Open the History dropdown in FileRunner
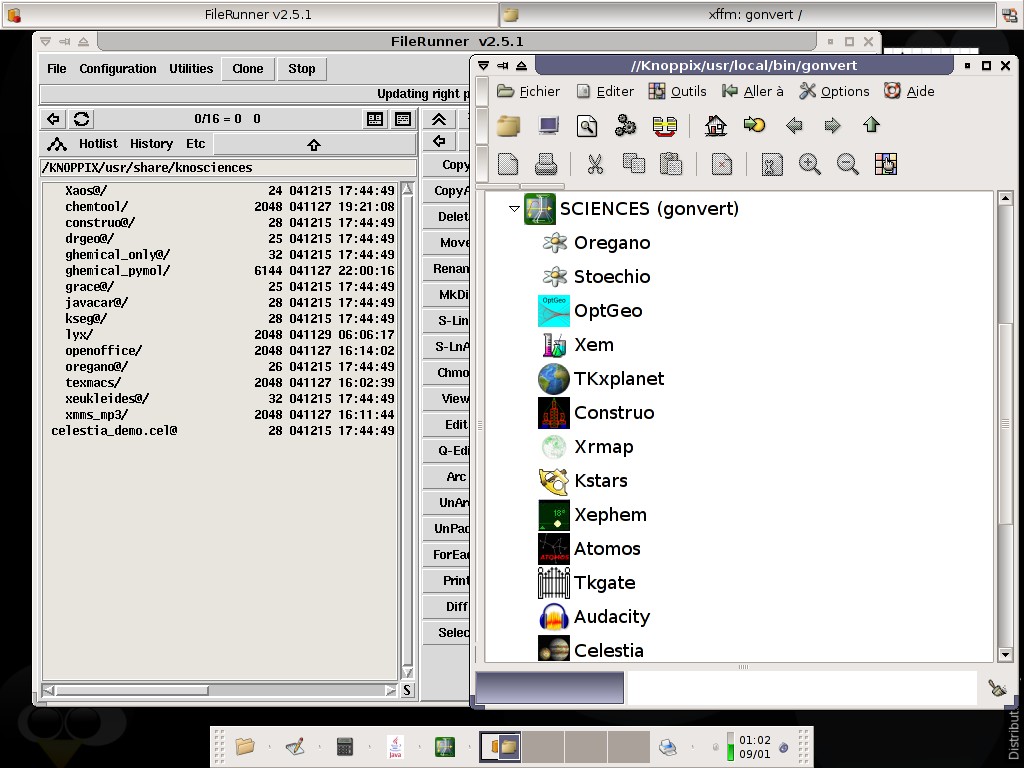 (x=151, y=144)
